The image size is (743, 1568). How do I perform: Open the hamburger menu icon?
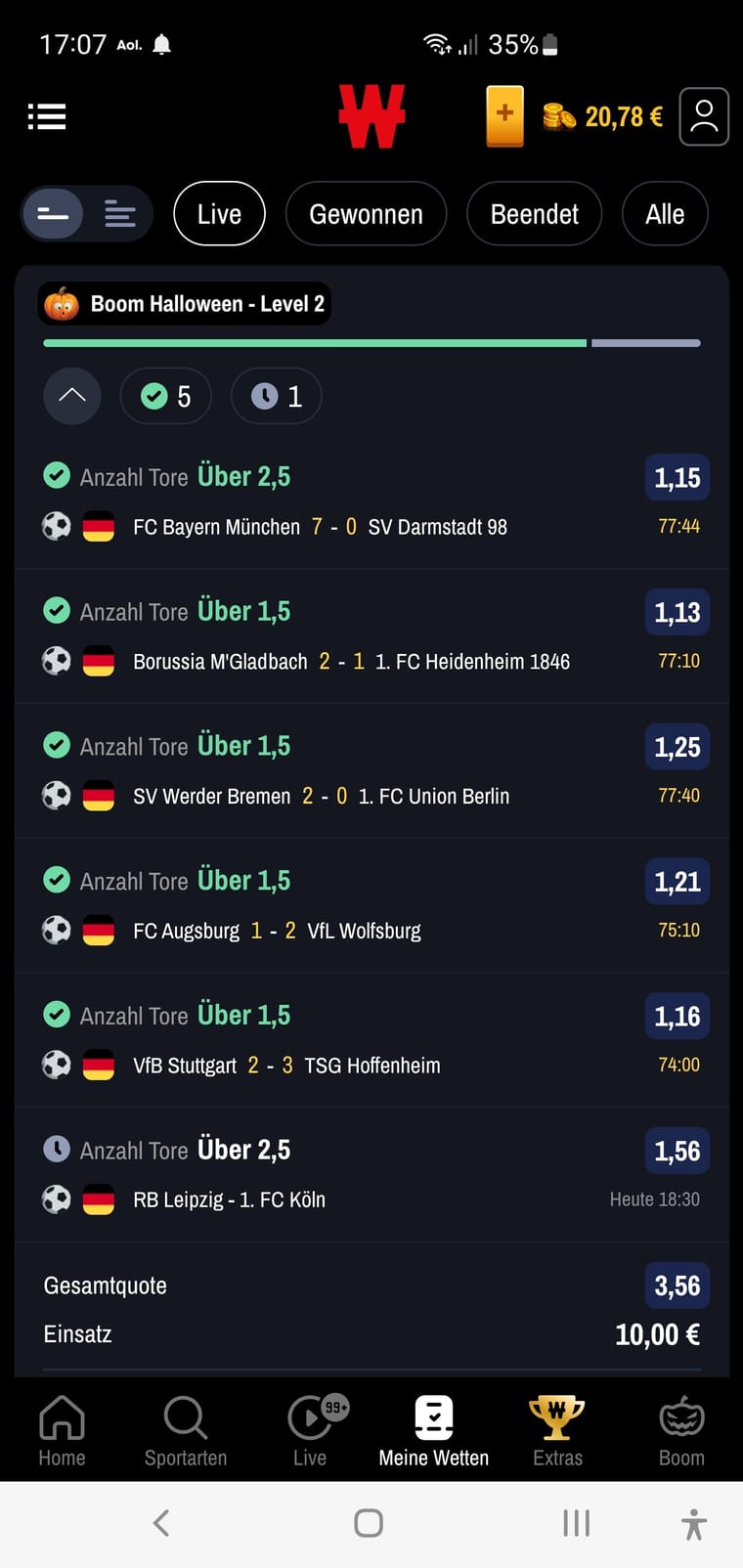click(47, 117)
